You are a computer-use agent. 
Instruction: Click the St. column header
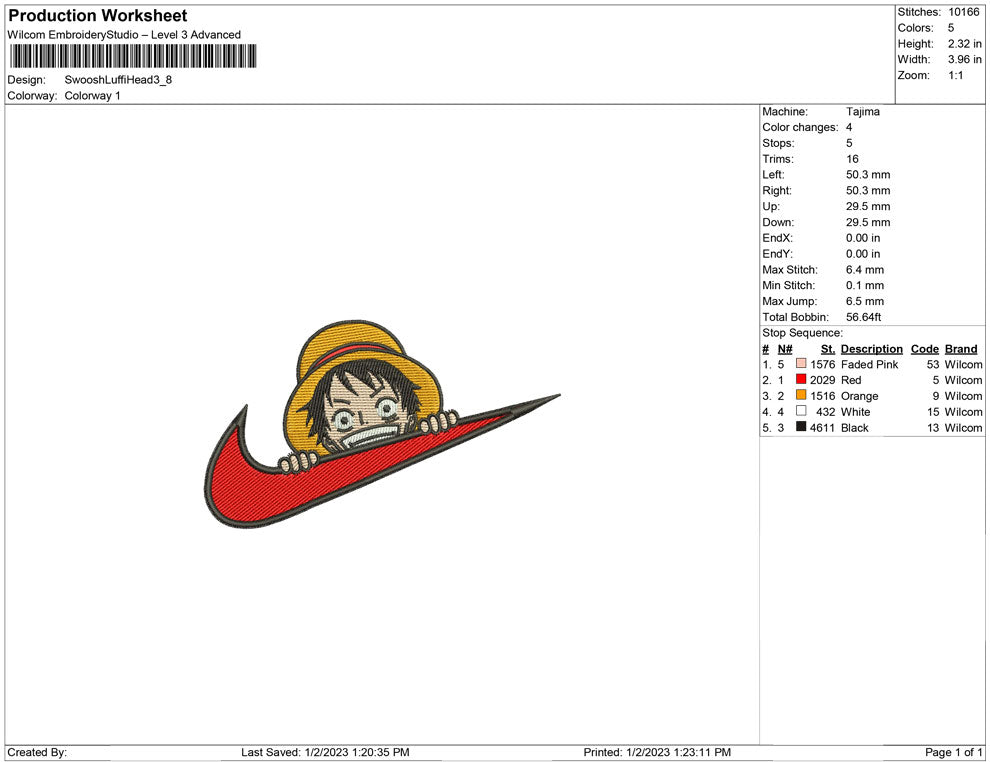[827, 349]
